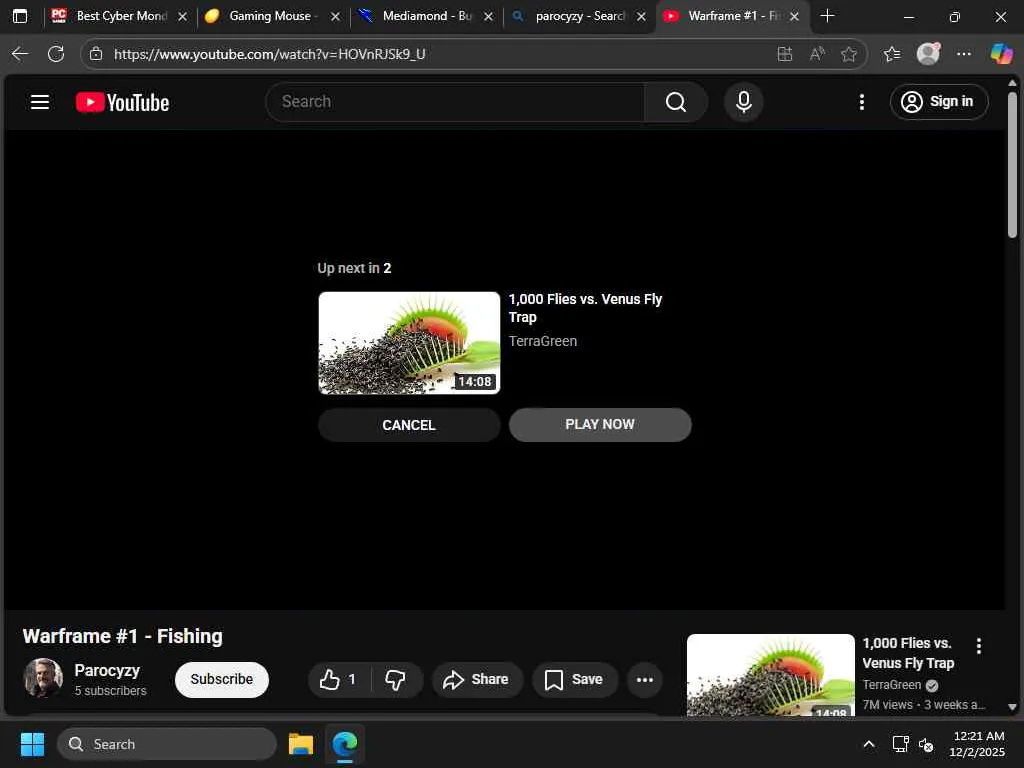Image resolution: width=1024 pixels, height=768 pixels.
Task: Add this page to favorites star
Action: pos(848,54)
